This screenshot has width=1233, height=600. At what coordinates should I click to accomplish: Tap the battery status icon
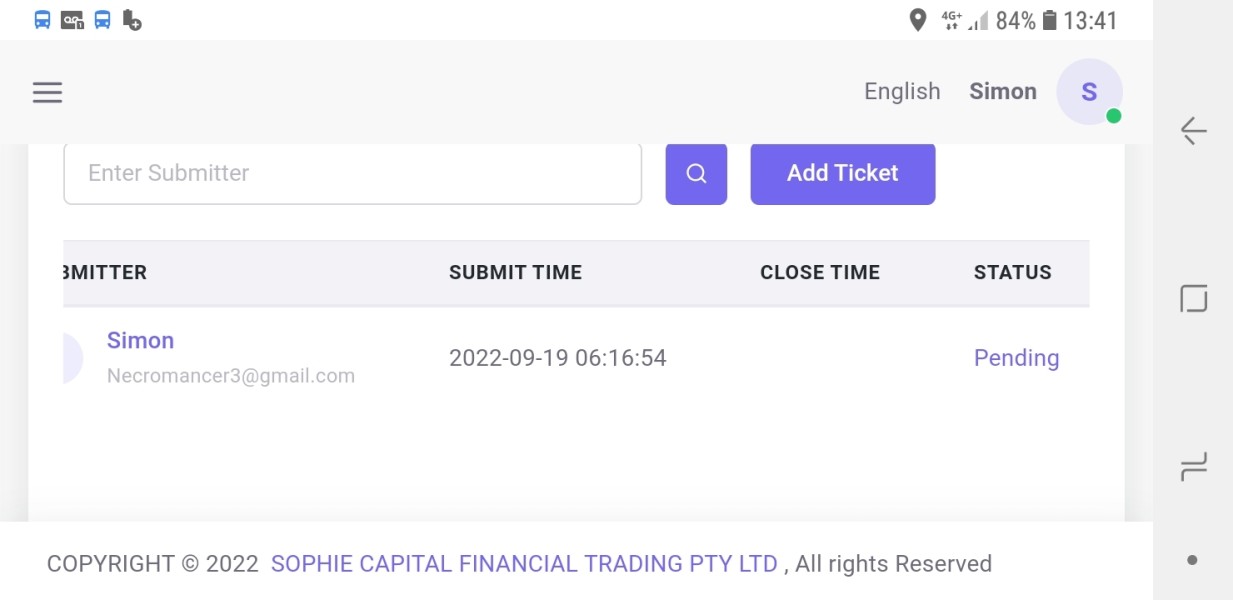1049,20
